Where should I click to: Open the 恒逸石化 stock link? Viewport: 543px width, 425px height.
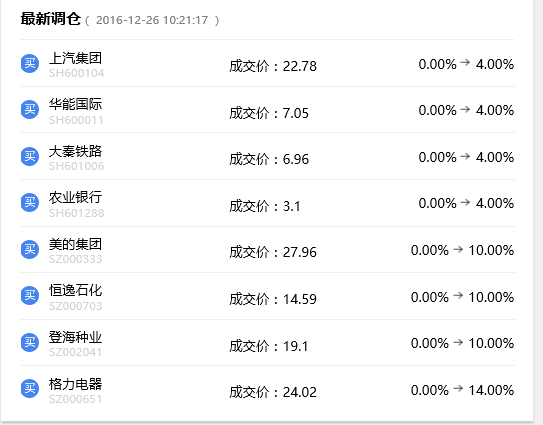(x=75, y=290)
